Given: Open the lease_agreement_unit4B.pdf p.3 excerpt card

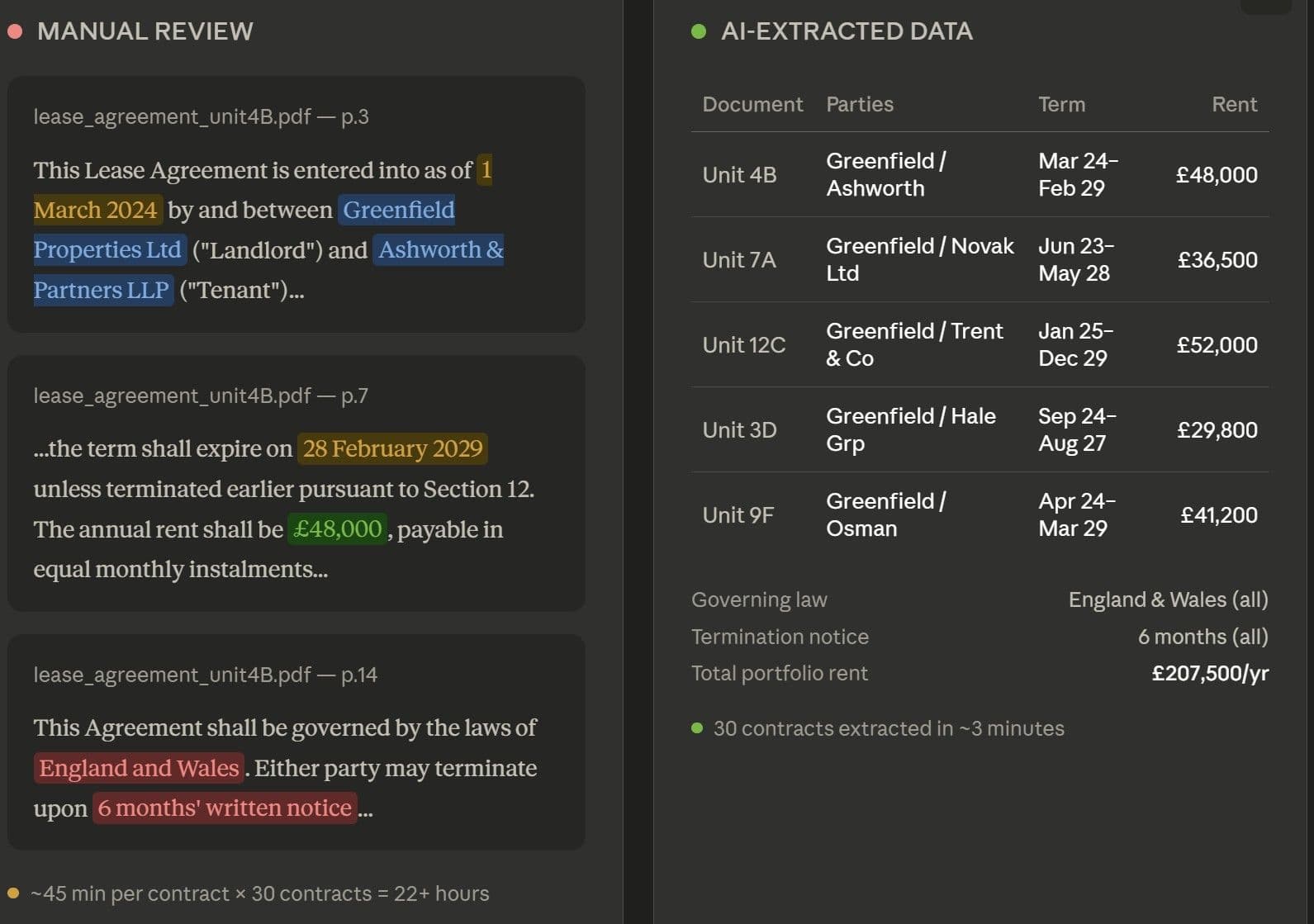Looking at the screenshot, I should coord(296,204).
